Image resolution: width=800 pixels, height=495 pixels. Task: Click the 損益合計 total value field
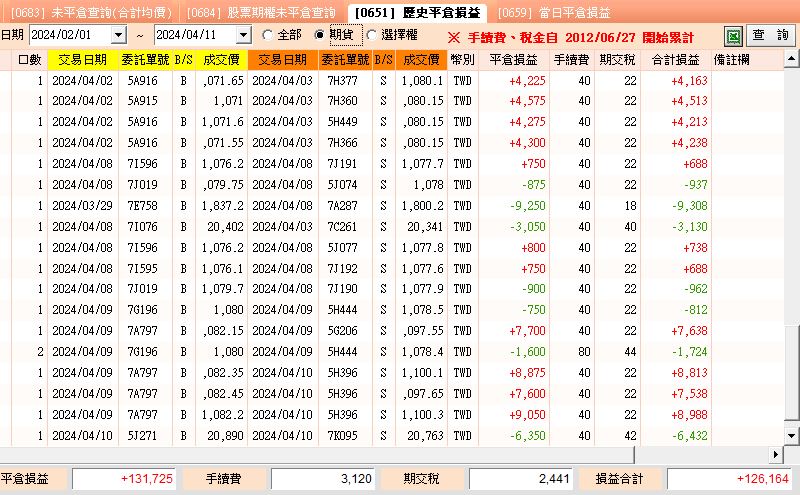[730, 480]
